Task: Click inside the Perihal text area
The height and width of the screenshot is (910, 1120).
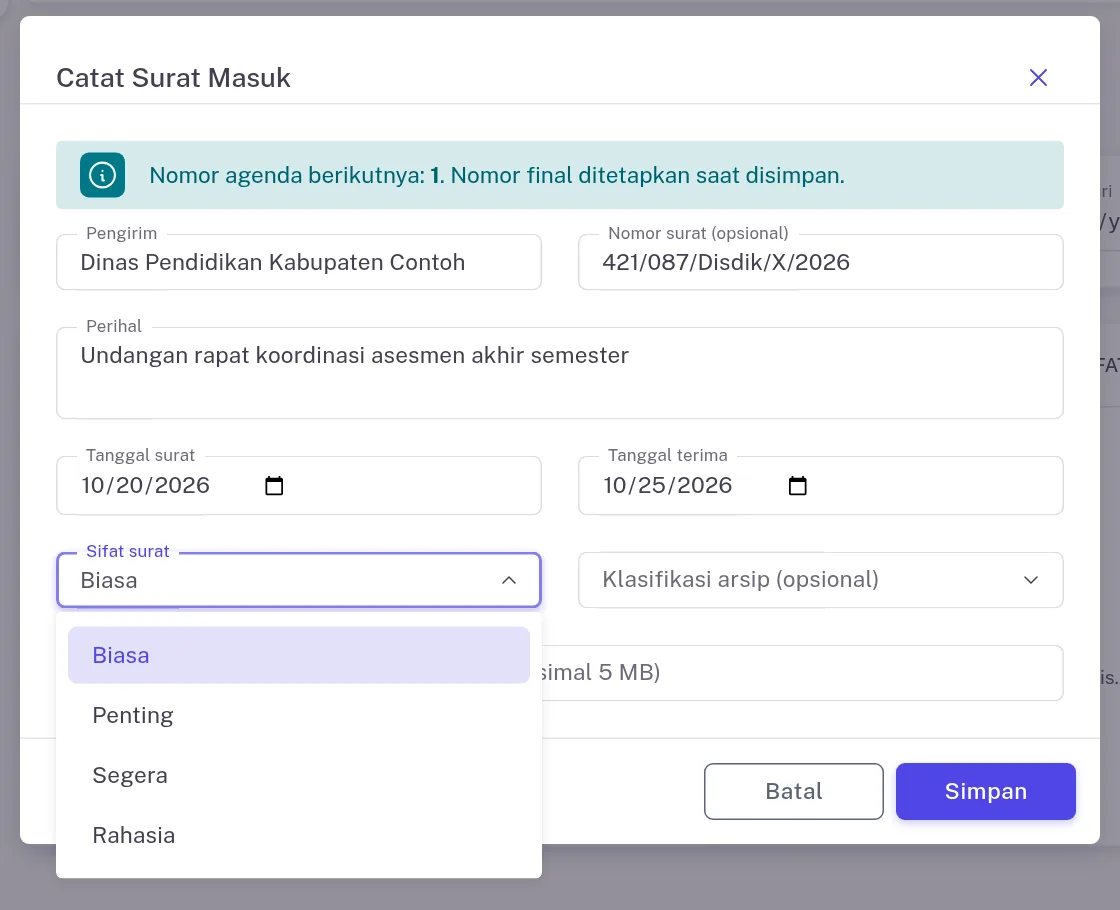Action: pyautogui.click(x=560, y=373)
